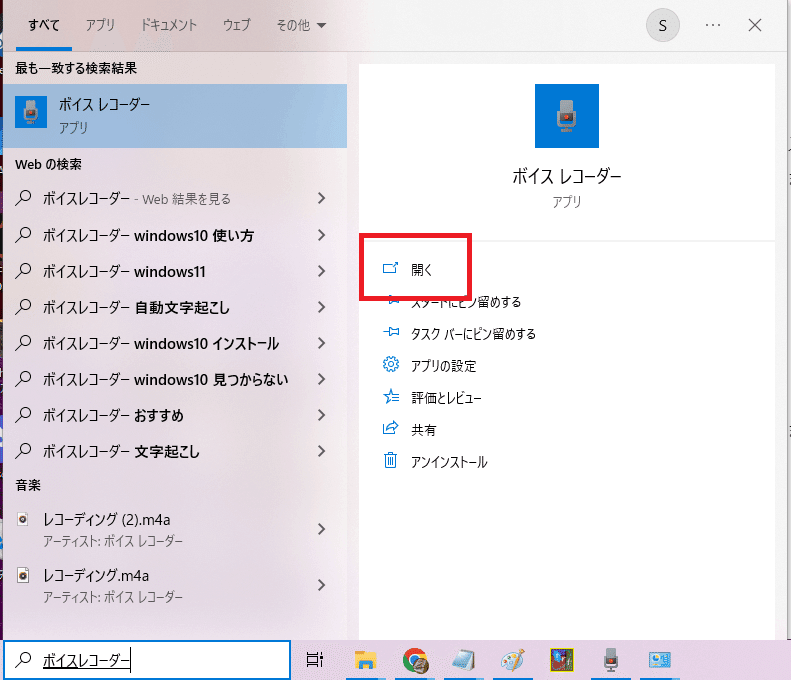This screenshot has width=791, height=680.
Task: Click the 開く open icon
Action: click(390, 268)
